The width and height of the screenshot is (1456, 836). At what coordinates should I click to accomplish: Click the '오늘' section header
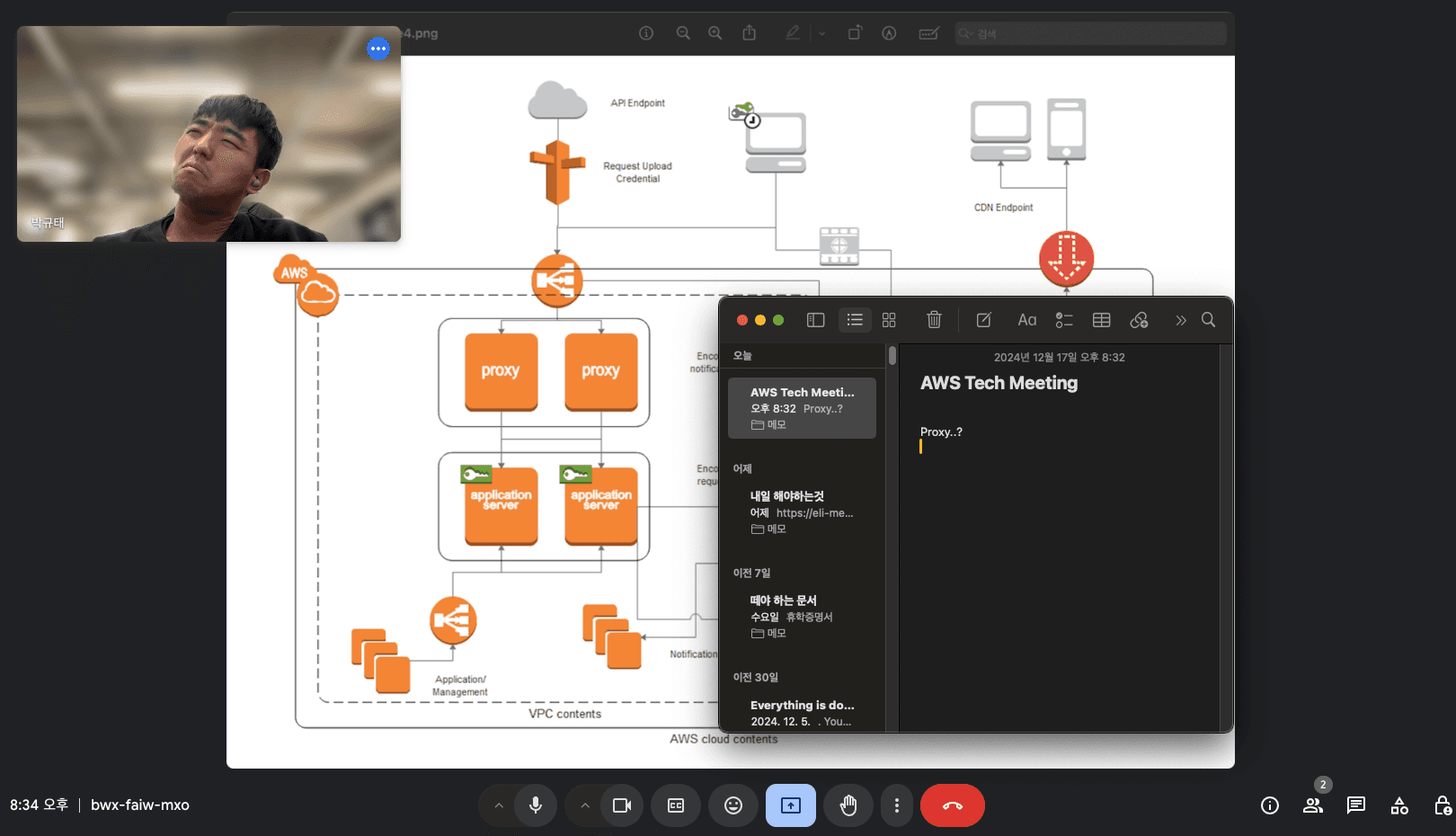pyautogui.click(x=742, y=356)
